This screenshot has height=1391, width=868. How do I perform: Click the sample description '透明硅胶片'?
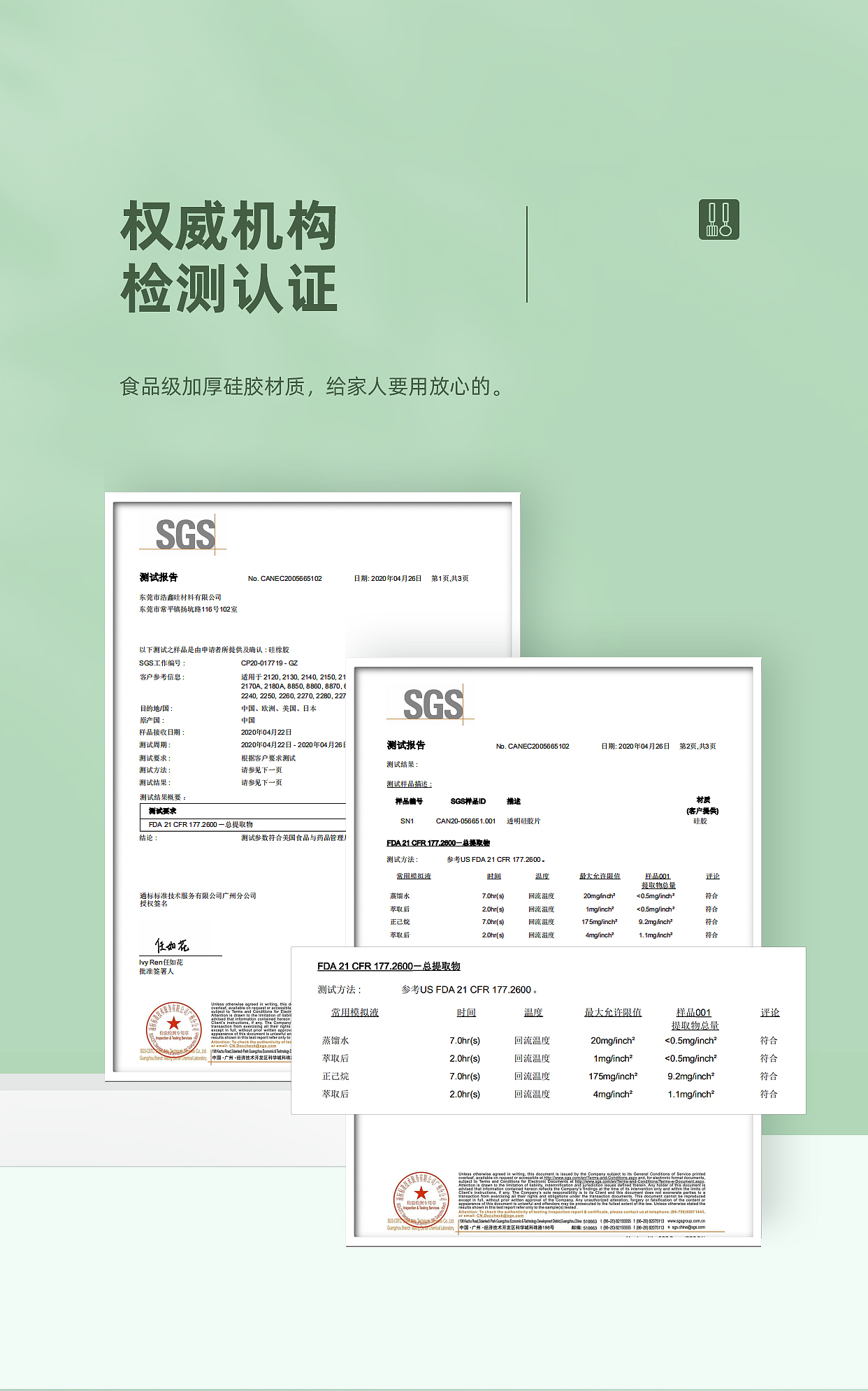[x=523, y=821]
